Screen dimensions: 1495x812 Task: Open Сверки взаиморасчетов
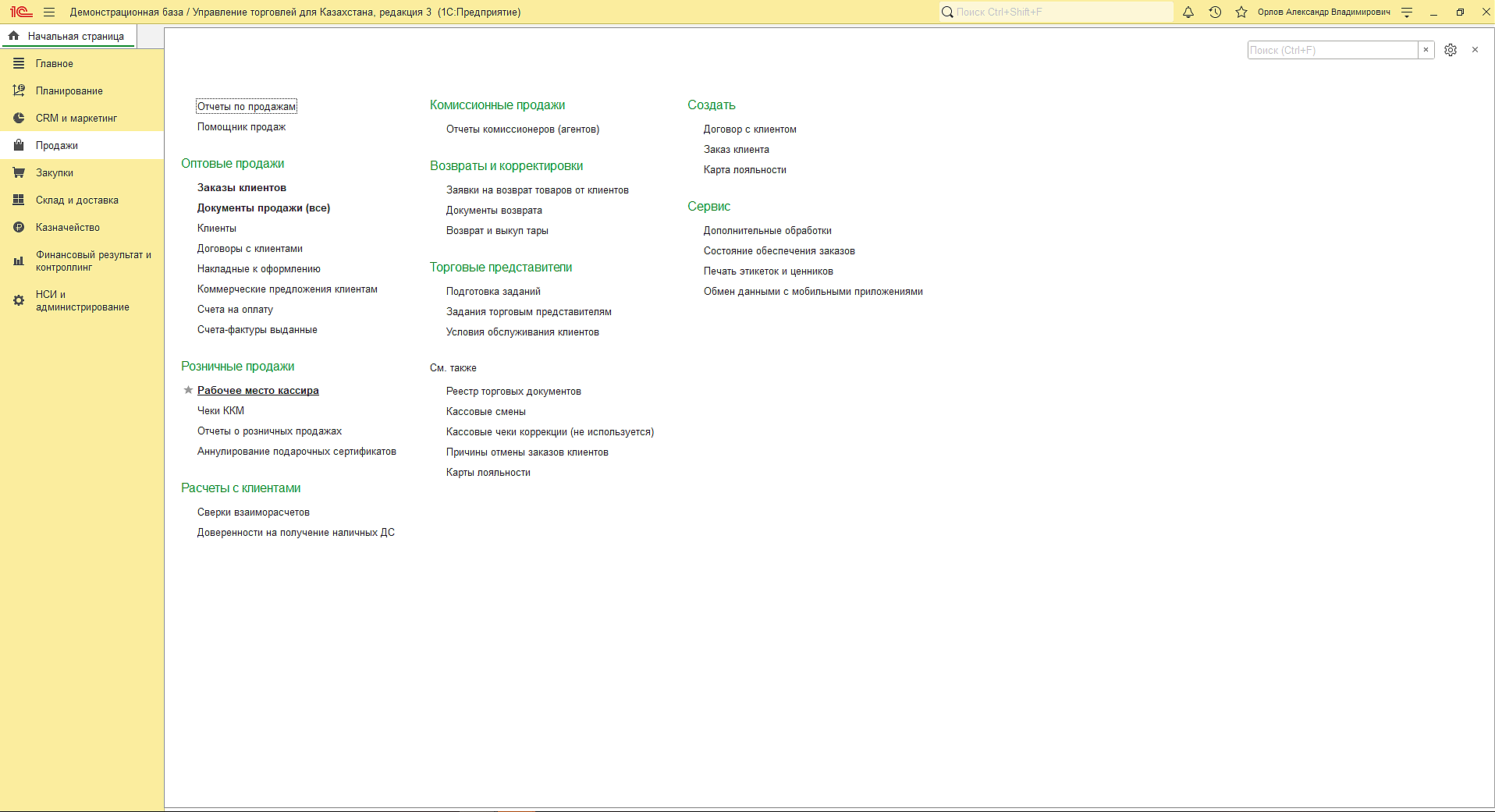pos(254,512)
